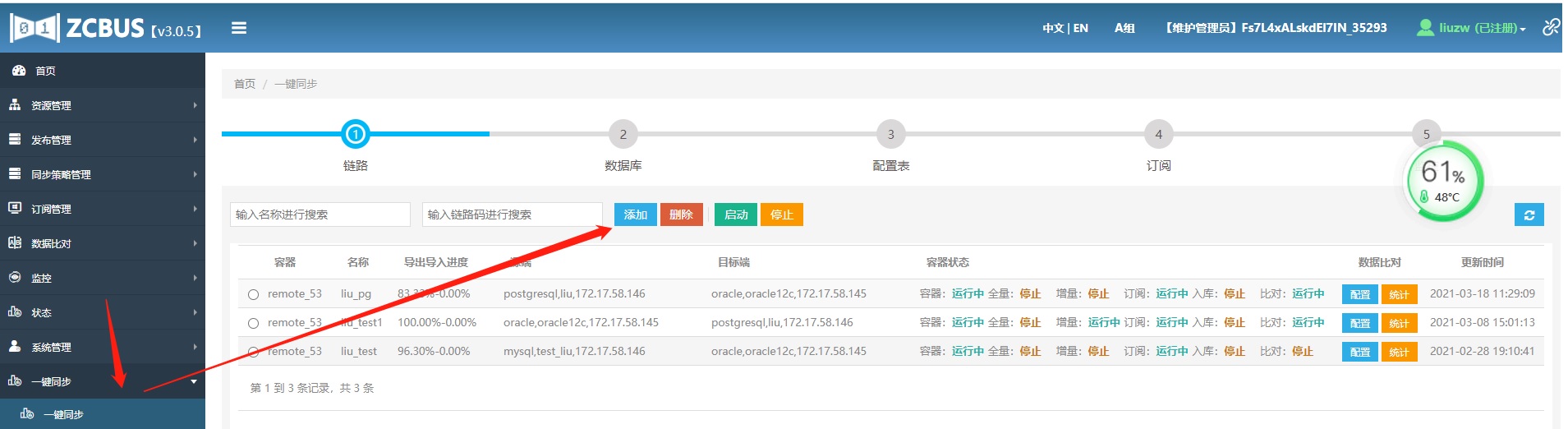Switch language to EN
The height and width of the screenshot is (429, 1568).
click(x=1081, y=28)
